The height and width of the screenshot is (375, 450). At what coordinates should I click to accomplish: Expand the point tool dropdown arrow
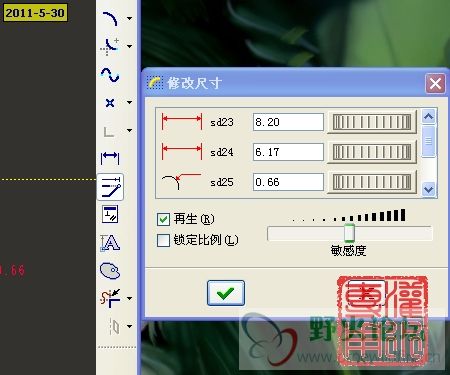pos(129,102)
